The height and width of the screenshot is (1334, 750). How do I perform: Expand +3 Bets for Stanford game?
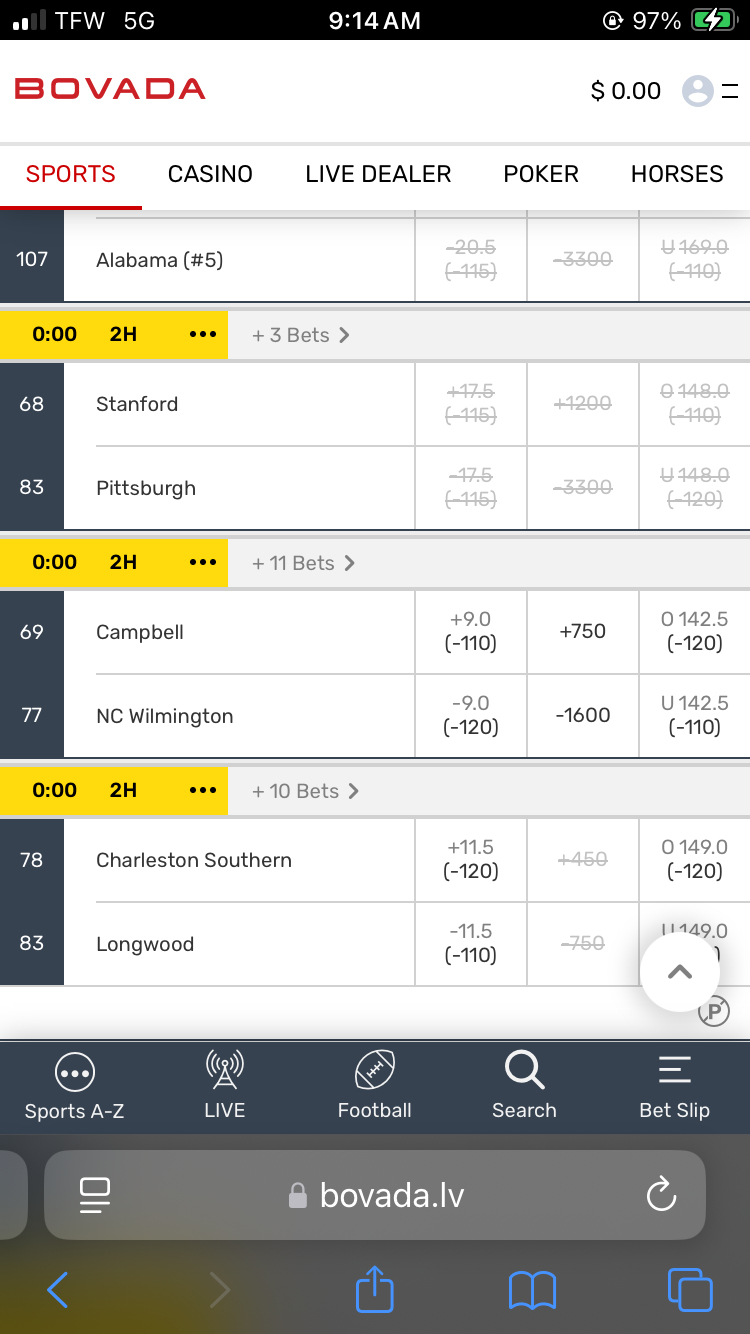300,335
